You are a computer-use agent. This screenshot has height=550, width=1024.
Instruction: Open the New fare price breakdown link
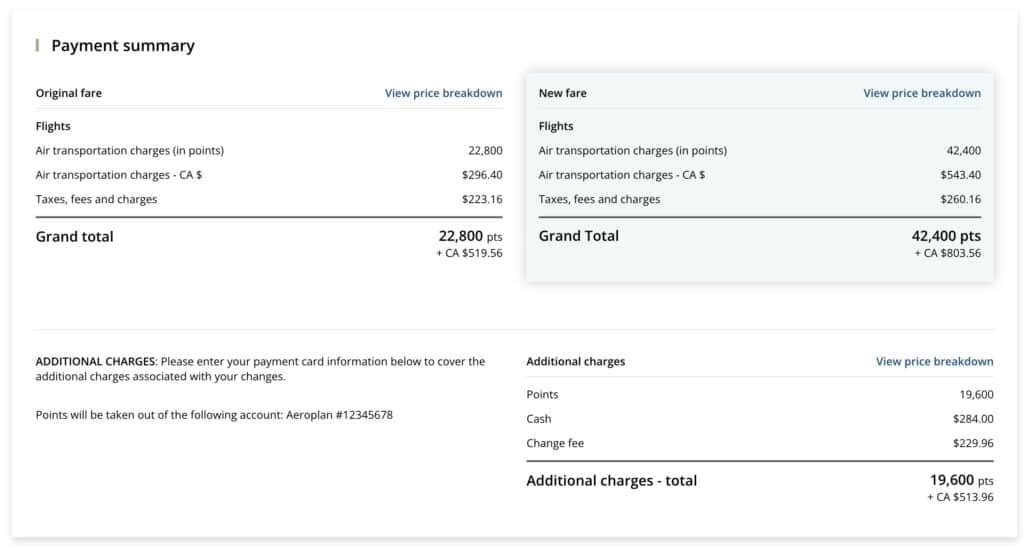(x=921, y=93)
